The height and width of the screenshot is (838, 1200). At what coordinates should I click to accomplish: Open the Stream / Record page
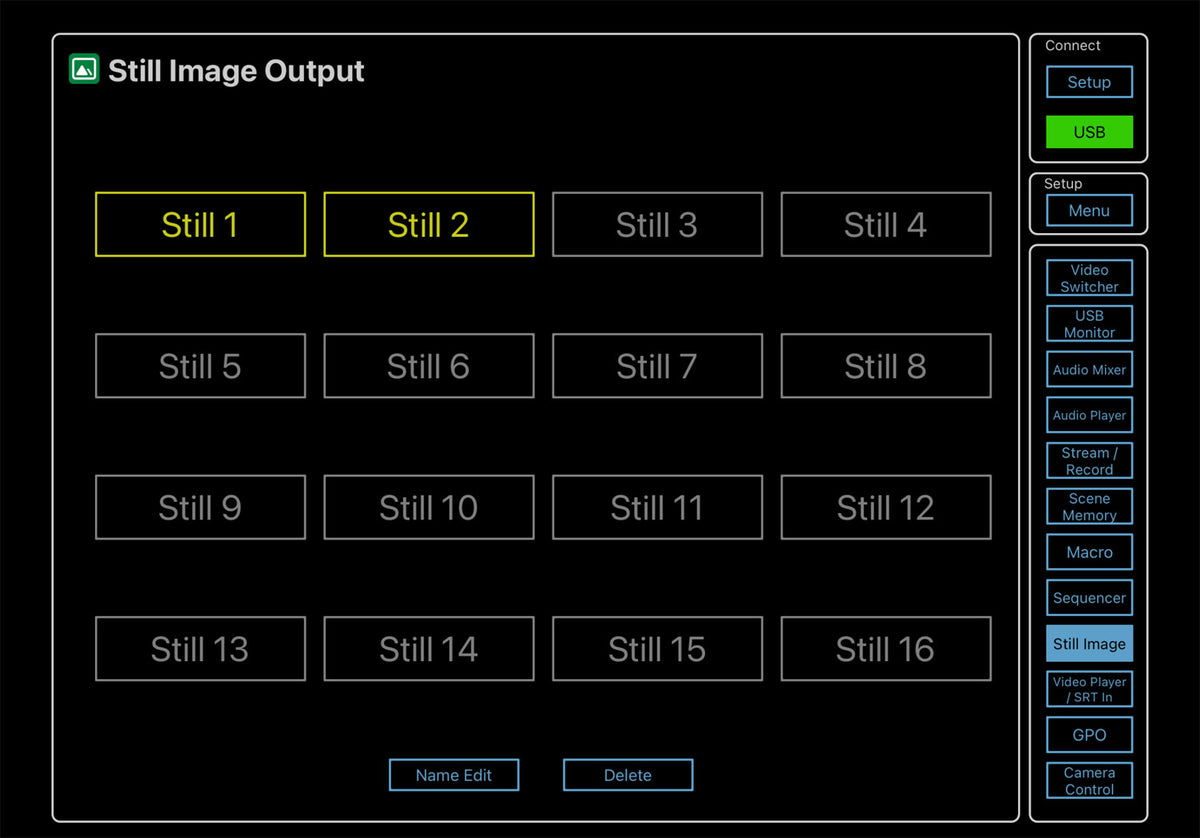(1089, 461)
